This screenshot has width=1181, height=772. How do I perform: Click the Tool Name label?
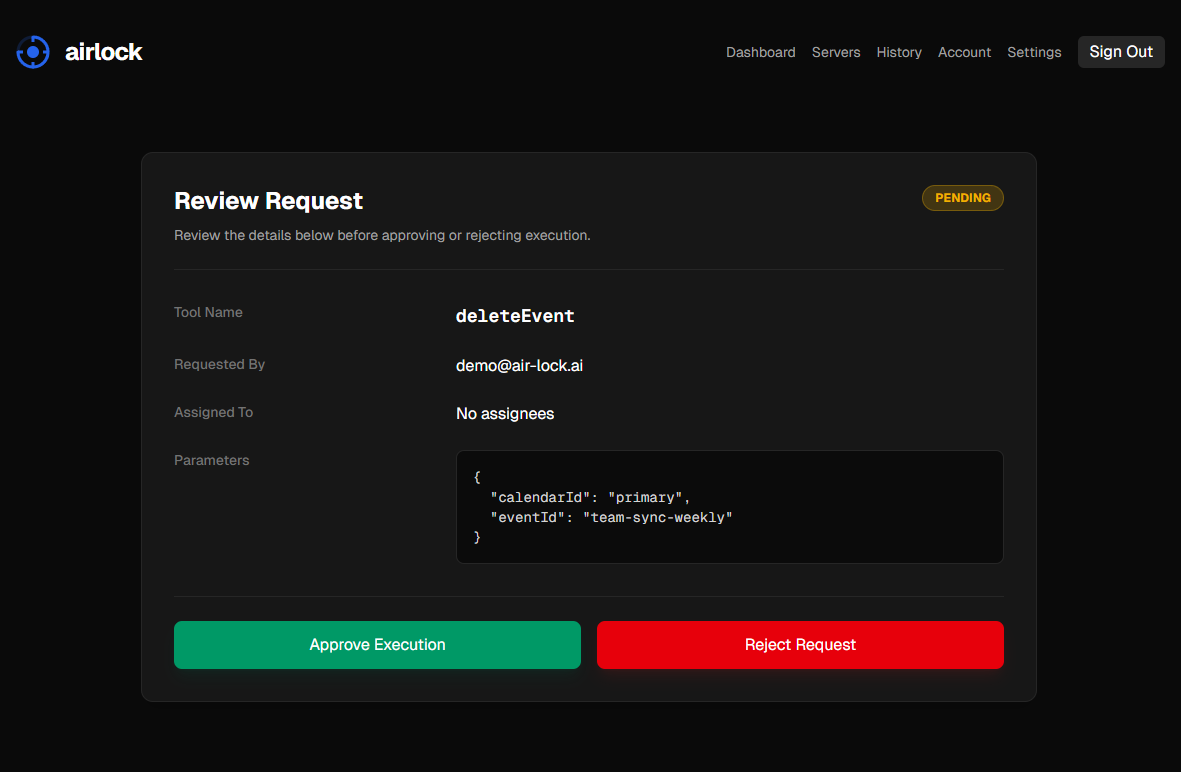(x=208, y=312)
